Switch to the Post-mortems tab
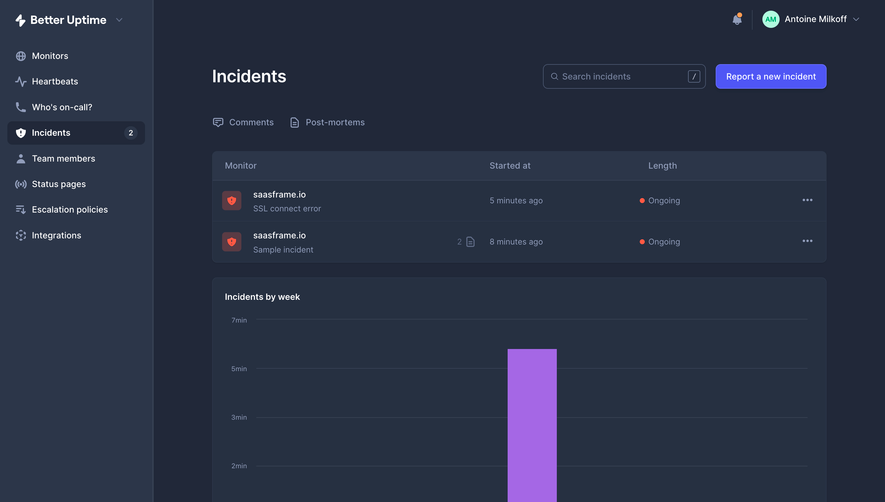Screen dimensions: 885x502 pos(327,123)
